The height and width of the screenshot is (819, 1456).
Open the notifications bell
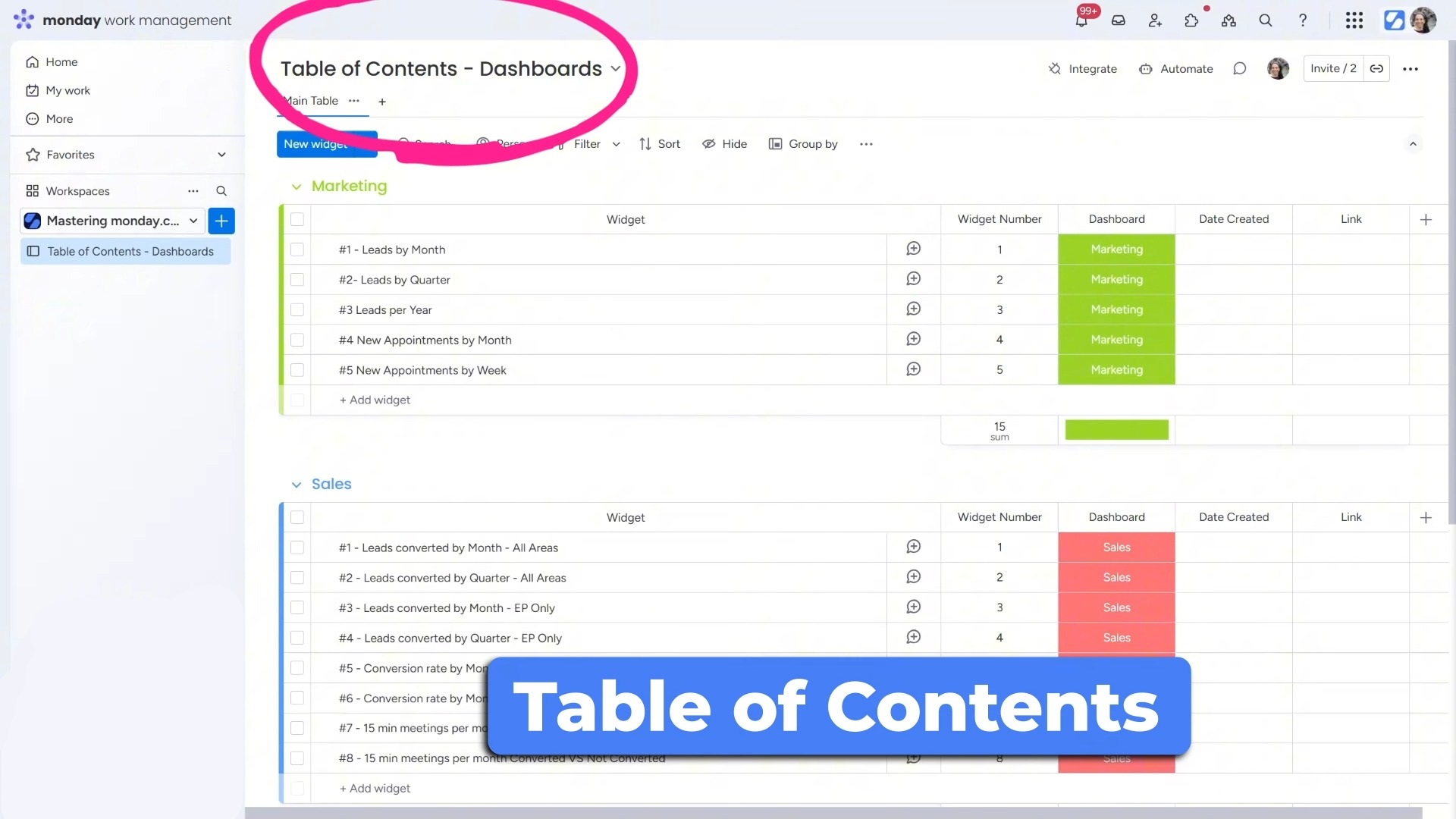click(x=1081, y=20)
